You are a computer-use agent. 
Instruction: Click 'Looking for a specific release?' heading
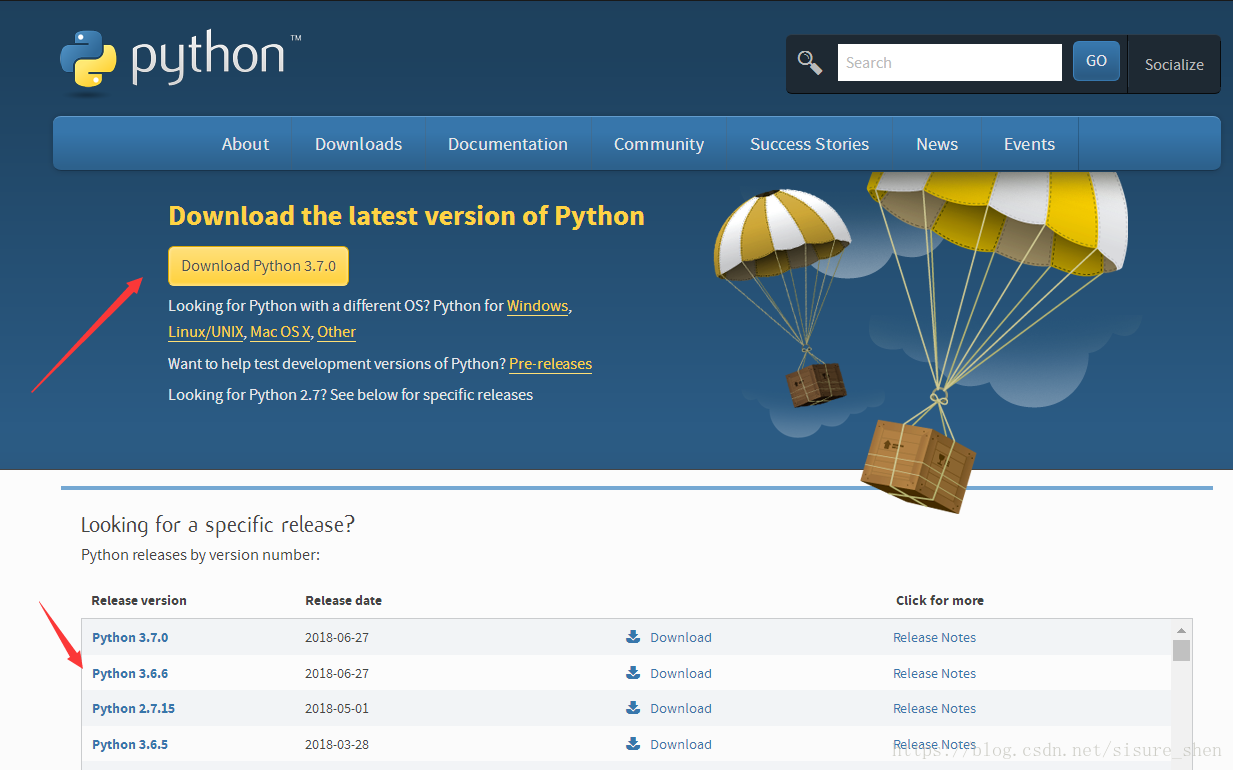[218, 524]
